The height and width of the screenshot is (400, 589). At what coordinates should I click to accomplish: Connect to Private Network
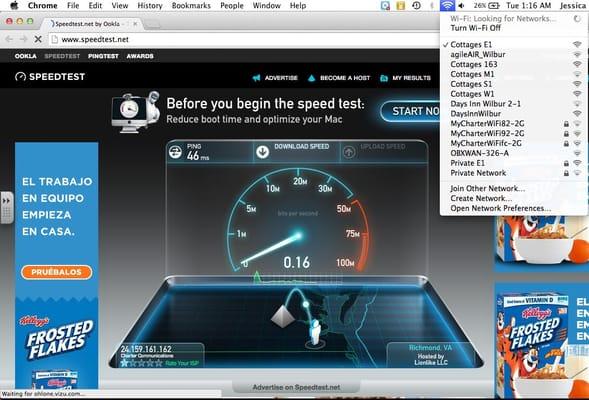[514, 173]
